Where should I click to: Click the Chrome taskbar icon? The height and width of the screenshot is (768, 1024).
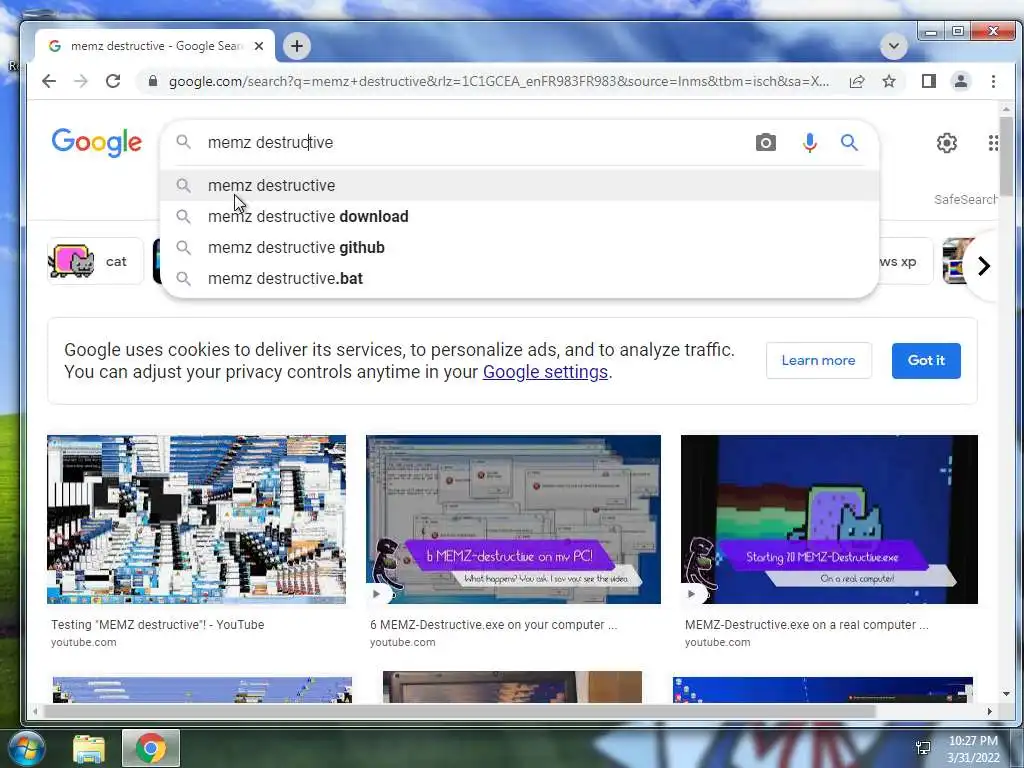tap(150, 748)
